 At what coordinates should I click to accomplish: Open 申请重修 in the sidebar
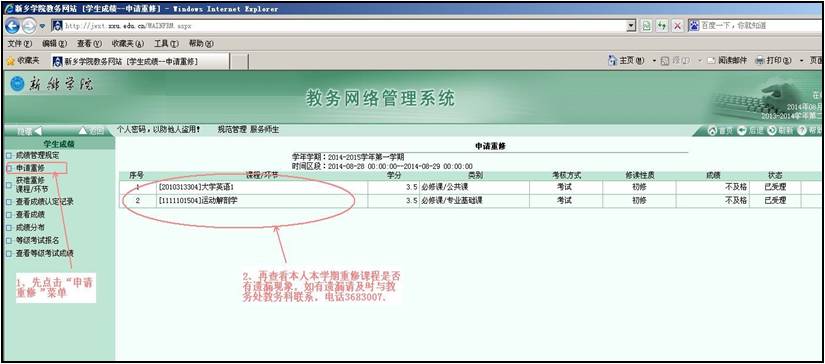(x=30, y=168)
